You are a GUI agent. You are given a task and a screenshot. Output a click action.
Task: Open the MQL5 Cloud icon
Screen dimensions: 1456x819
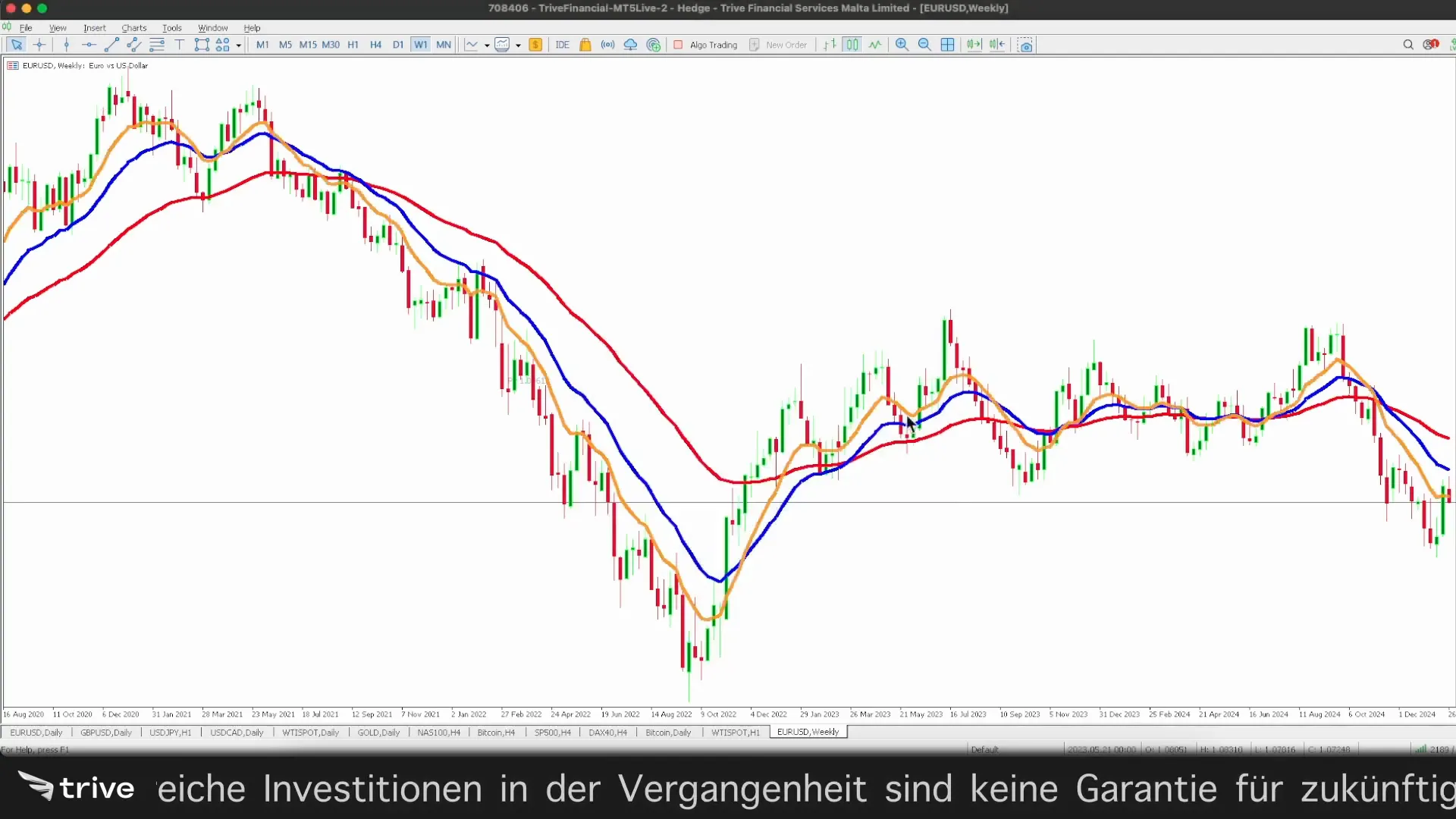tap(630, 45)
